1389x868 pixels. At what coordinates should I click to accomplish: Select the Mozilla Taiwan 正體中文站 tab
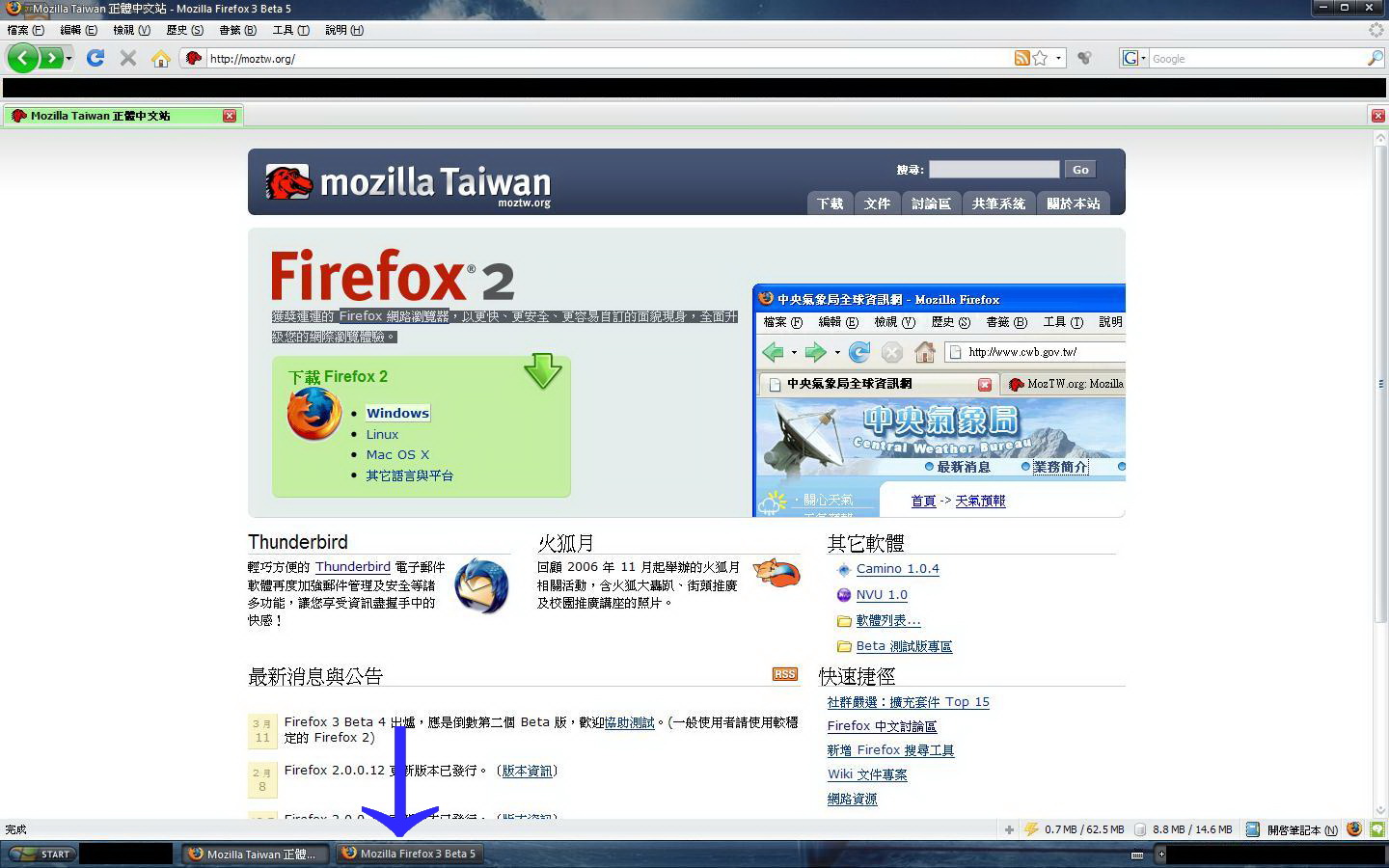[123, 116]
